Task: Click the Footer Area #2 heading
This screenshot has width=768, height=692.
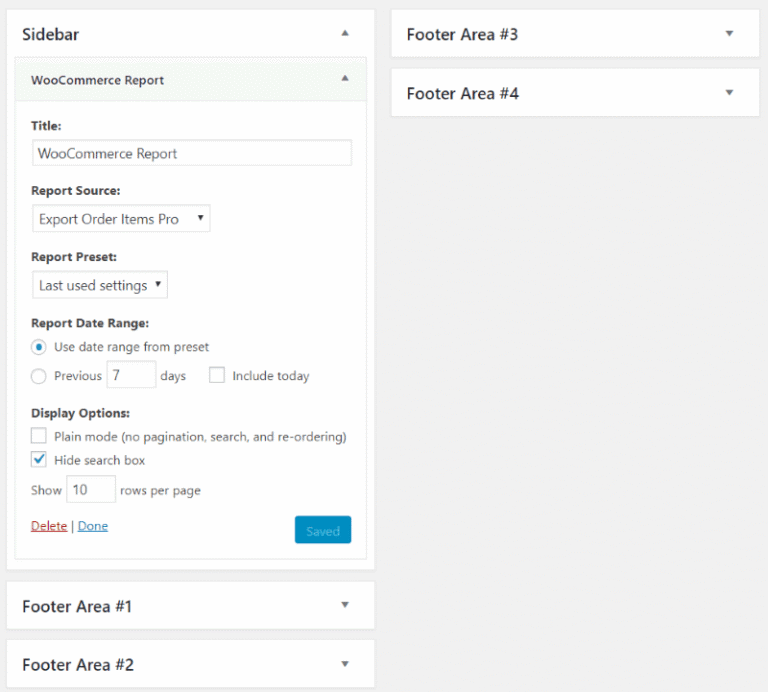Action: coord(78,665)
